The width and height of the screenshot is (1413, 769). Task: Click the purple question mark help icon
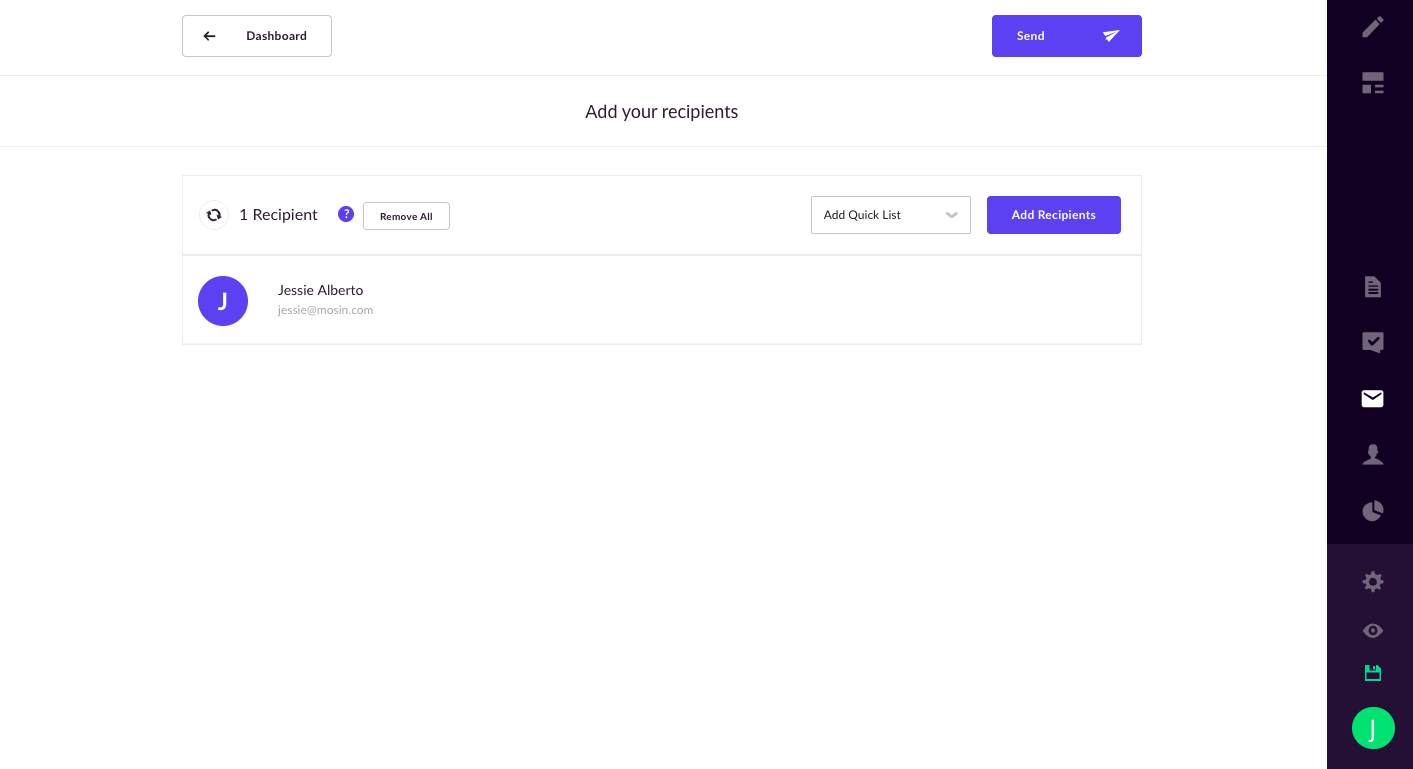pos(346,214)
